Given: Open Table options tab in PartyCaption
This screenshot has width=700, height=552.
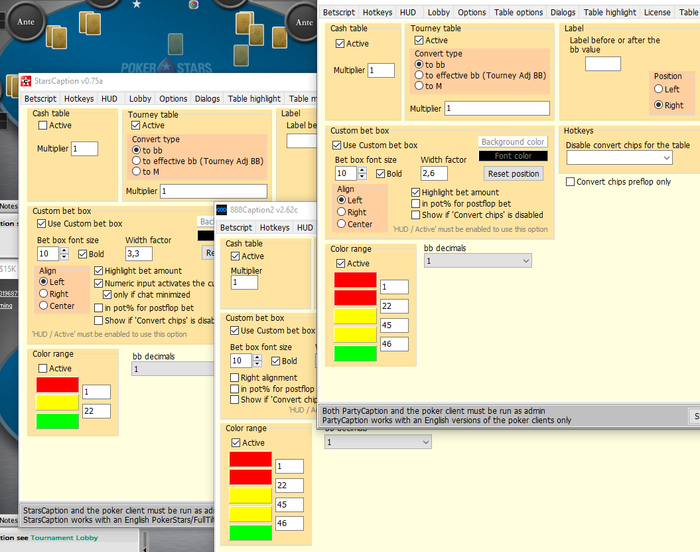Looking at the screenshot, I should 518,13.
